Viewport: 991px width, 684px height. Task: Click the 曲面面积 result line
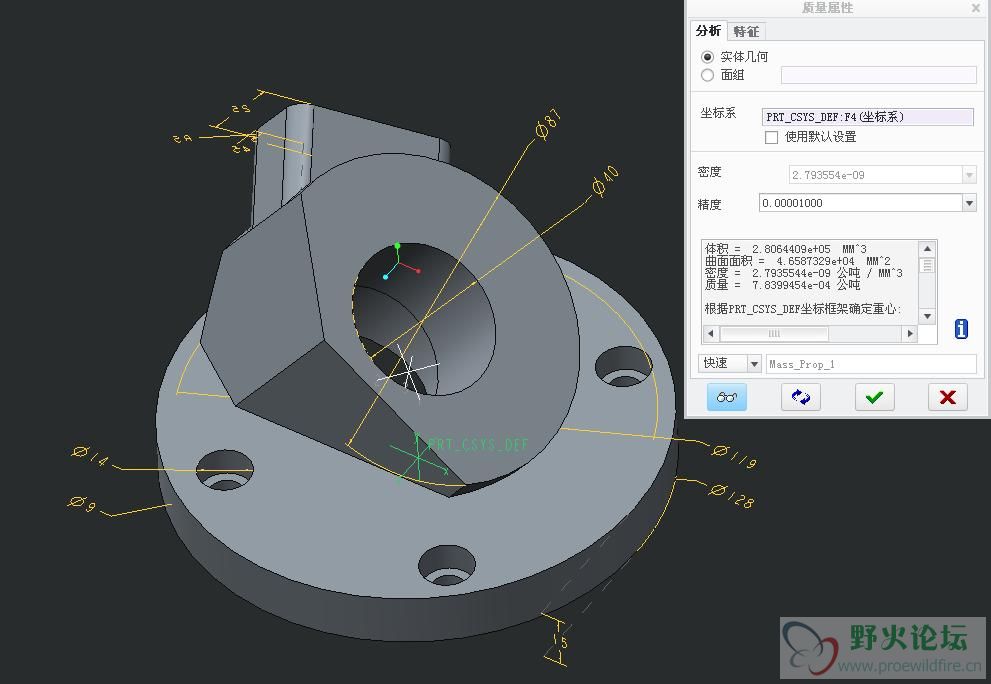(798, 261)
